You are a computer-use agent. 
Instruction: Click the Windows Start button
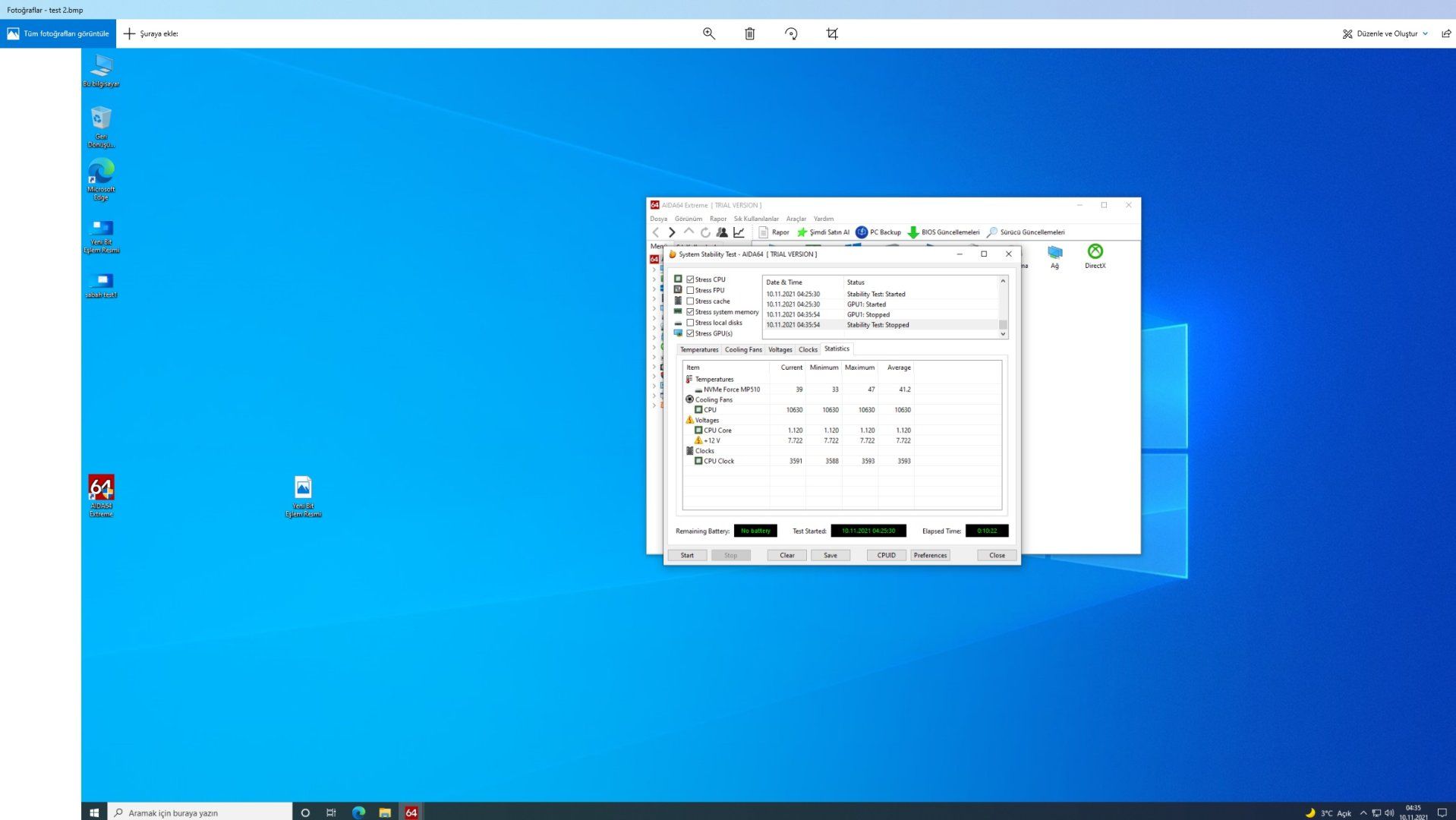tap(94, 812)
